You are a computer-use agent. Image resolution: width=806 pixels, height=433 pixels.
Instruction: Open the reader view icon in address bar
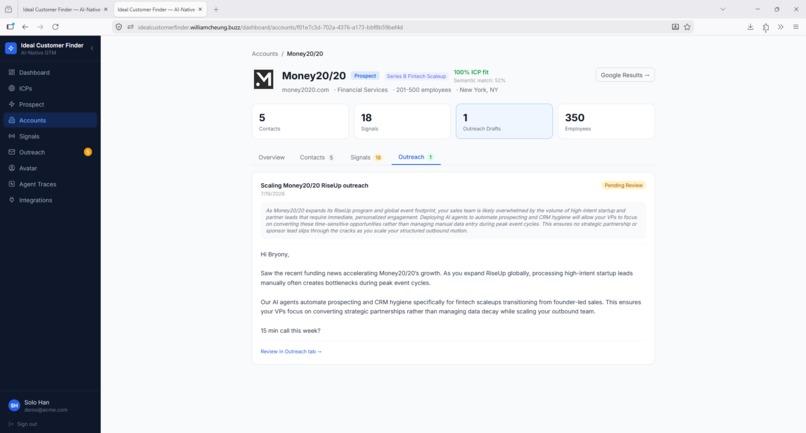pos(675,27)
